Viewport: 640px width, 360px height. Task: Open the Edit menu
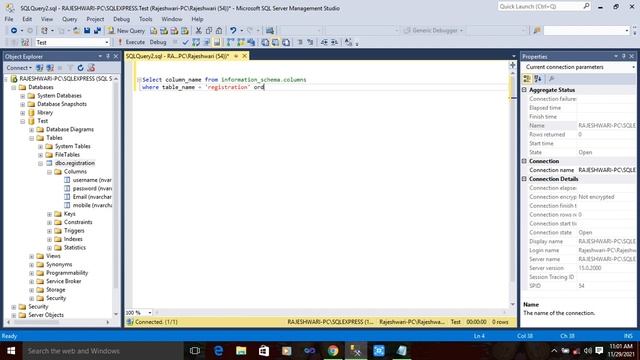pos(27,19)
